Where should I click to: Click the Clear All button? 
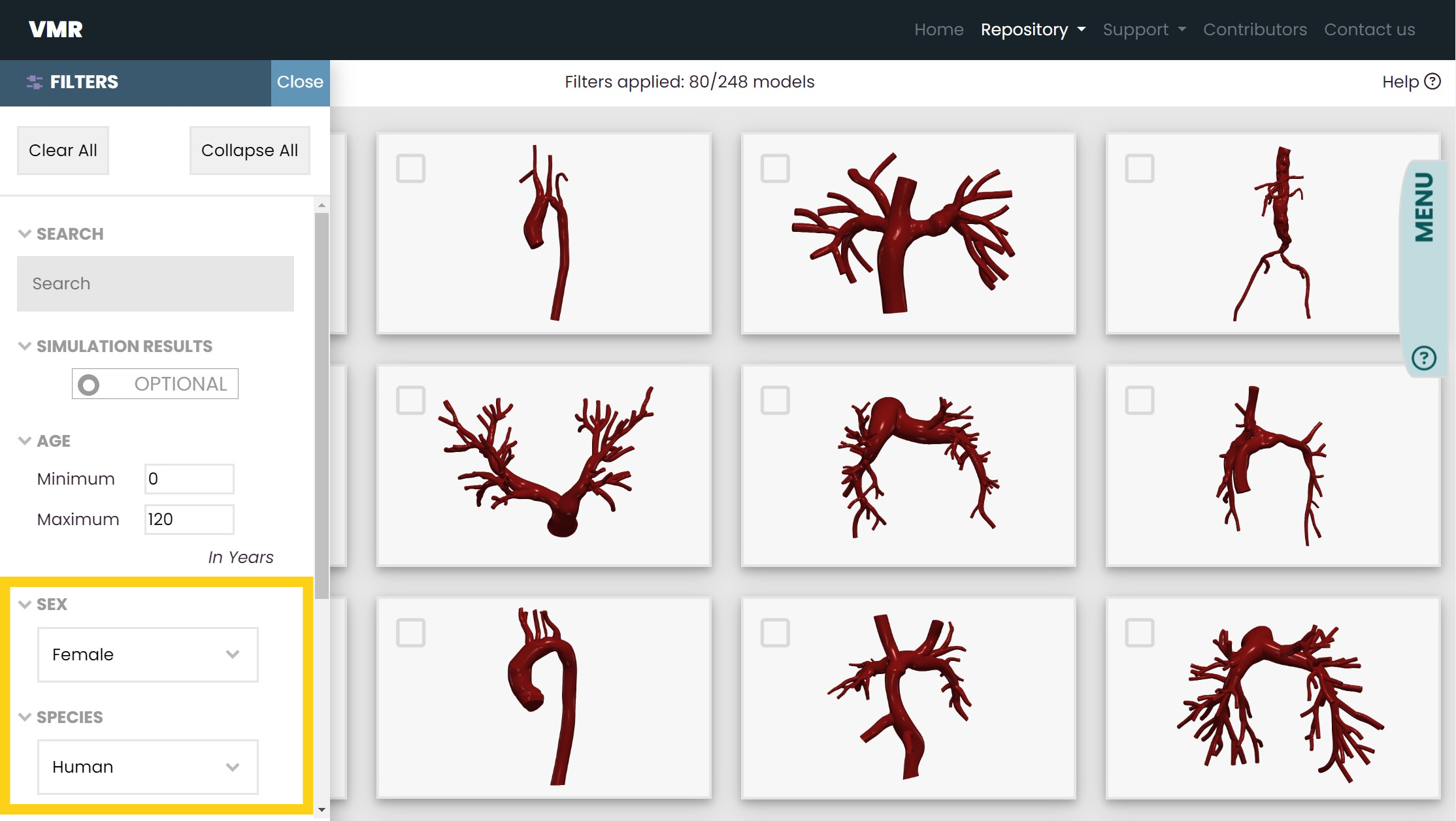(63, 150)
